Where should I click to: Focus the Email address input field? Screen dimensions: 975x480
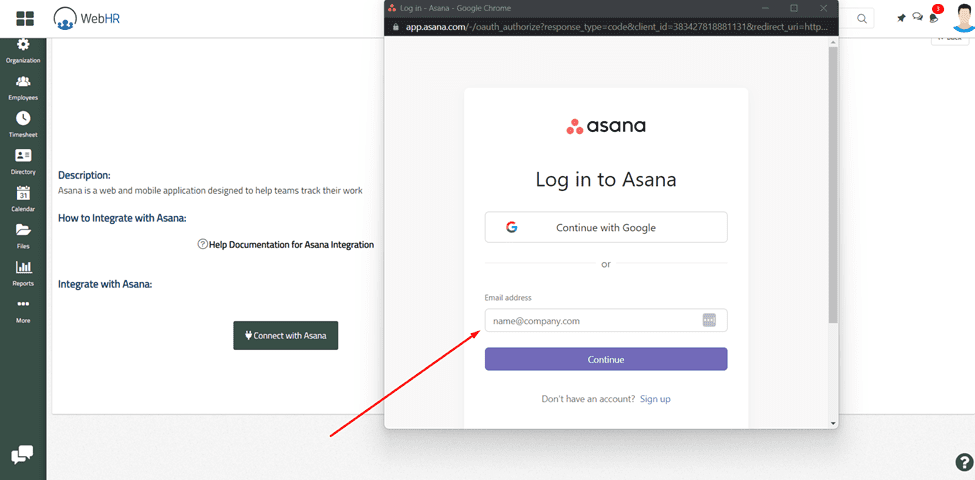click(x=606, y=320)
